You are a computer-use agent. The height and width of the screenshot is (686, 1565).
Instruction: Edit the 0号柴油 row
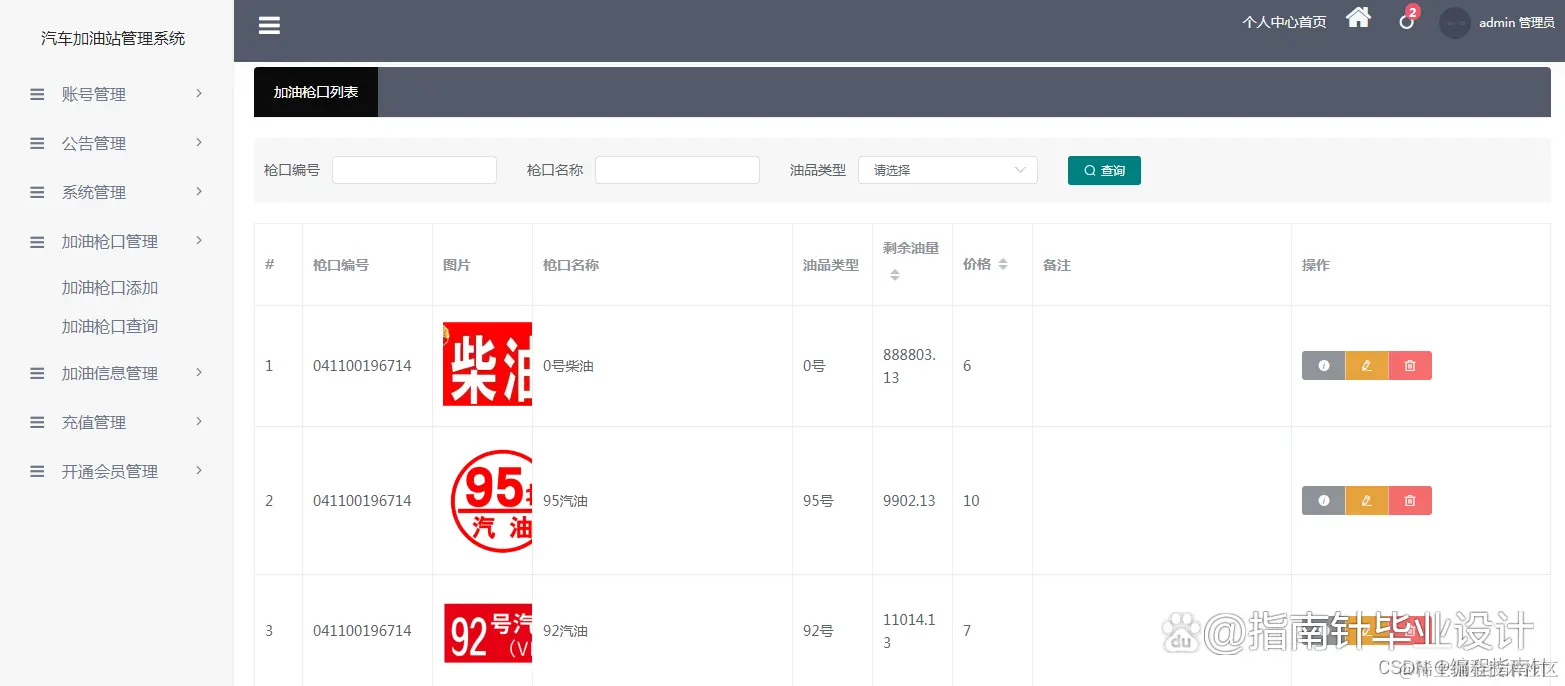click(1366, 366)
